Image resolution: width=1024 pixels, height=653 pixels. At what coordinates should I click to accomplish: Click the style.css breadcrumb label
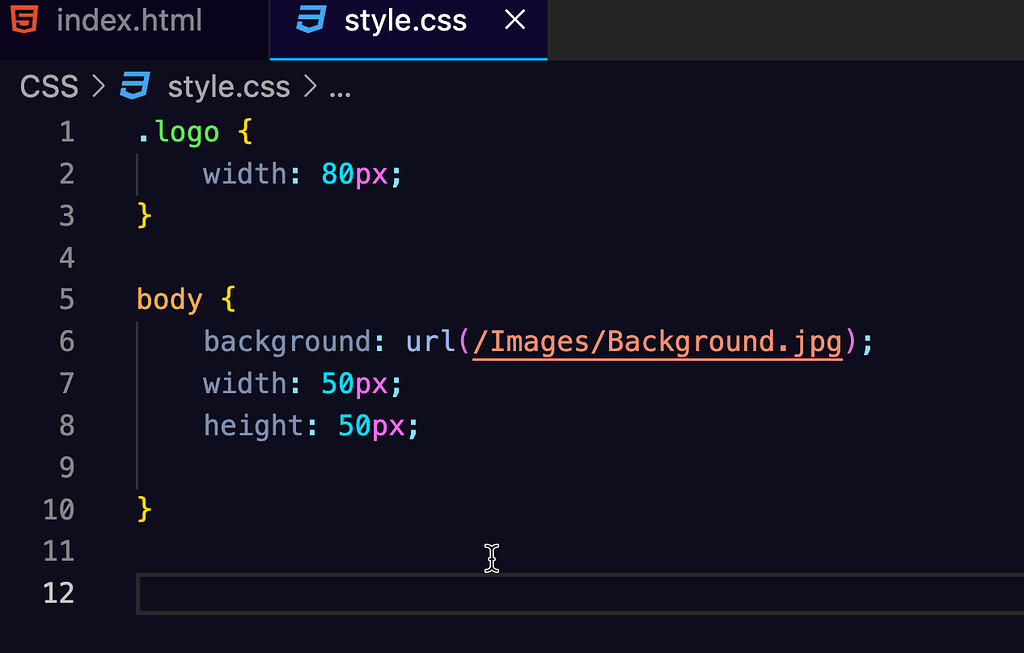[x=228, y=87]
